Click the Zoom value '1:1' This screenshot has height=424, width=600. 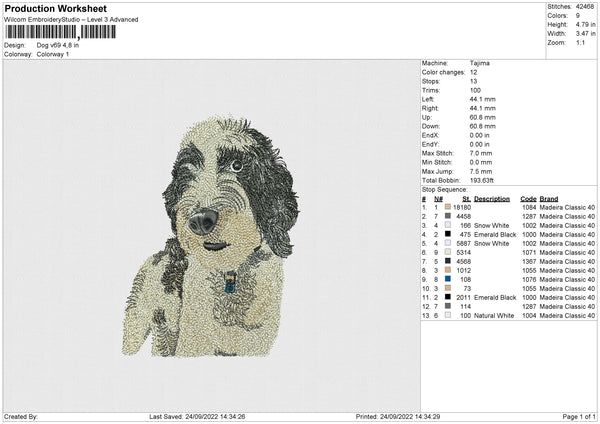(580, 42)
